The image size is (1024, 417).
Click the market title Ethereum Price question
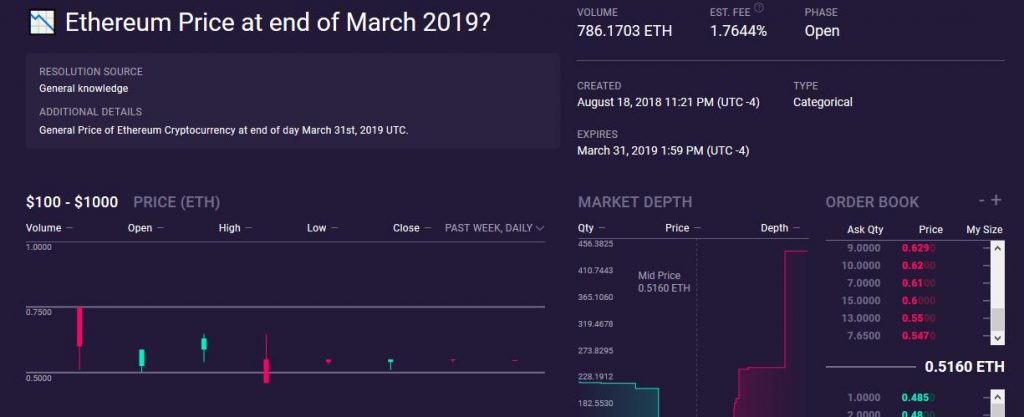click(278, 23)
